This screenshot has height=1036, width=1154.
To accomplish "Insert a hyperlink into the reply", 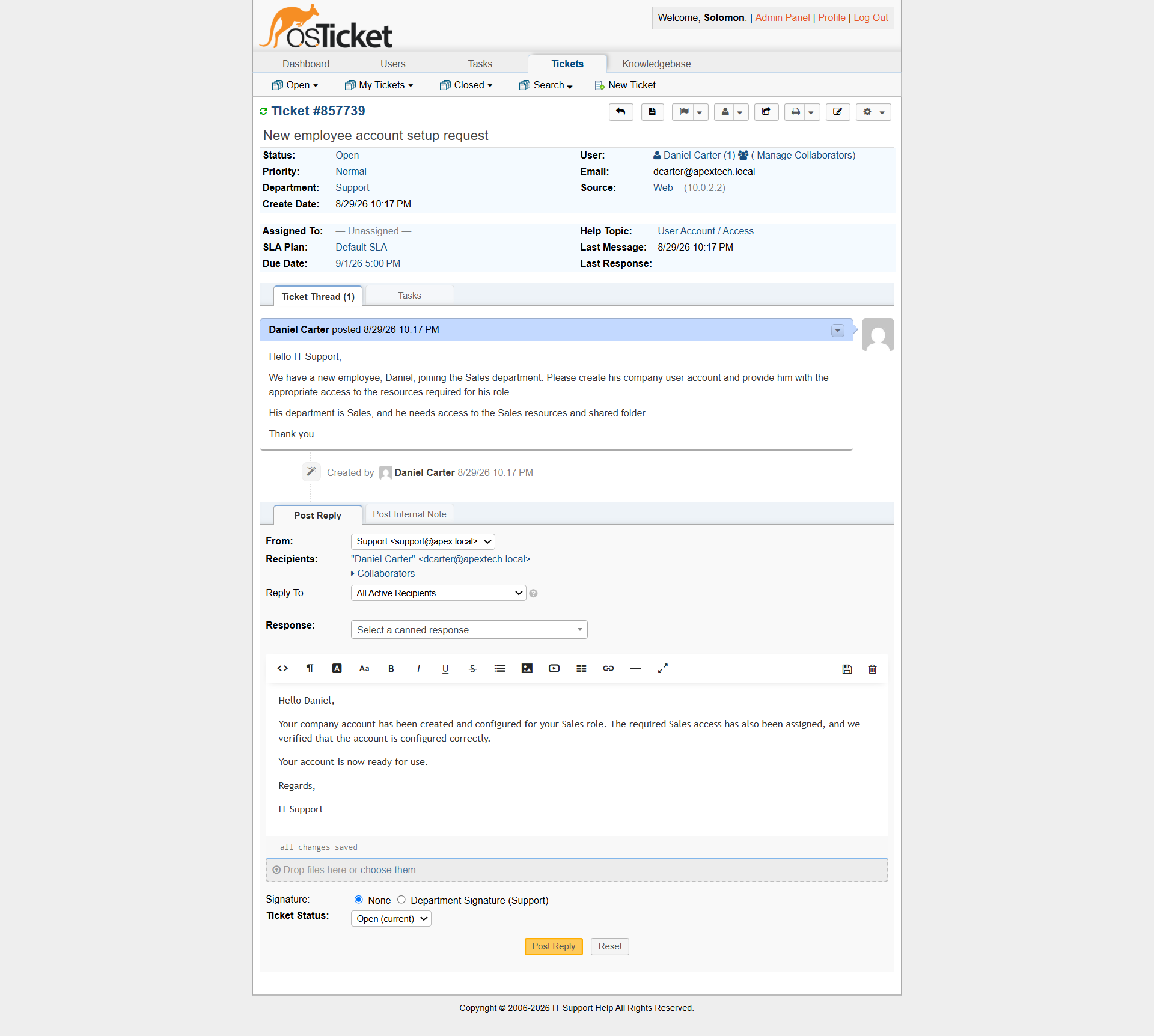I will (608, 668).
